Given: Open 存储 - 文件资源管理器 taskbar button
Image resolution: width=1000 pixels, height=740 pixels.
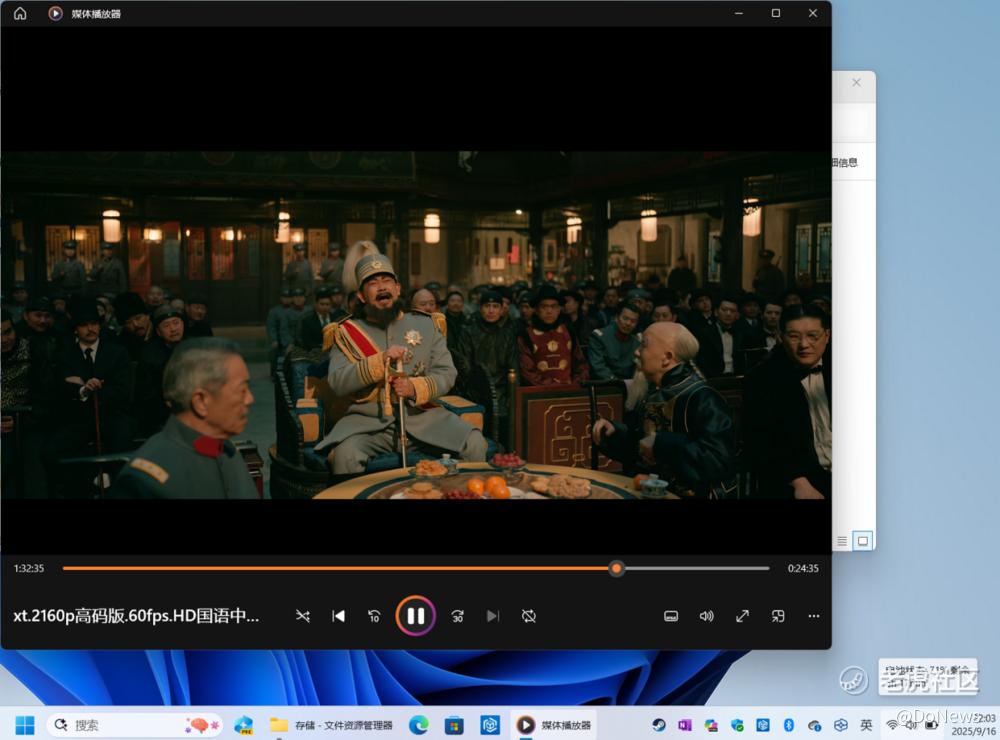Looking at the screenshot, I should [x=332, y=725].
